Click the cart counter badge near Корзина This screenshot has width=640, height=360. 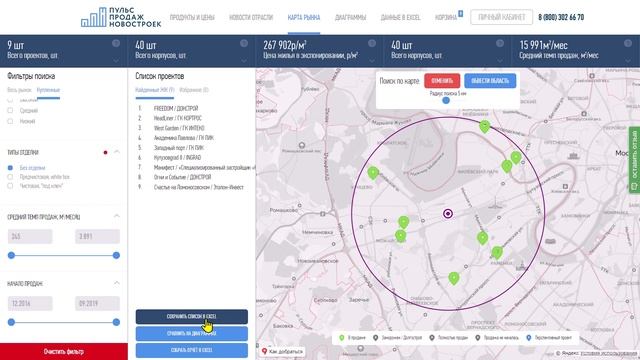(x=460, y=13)
